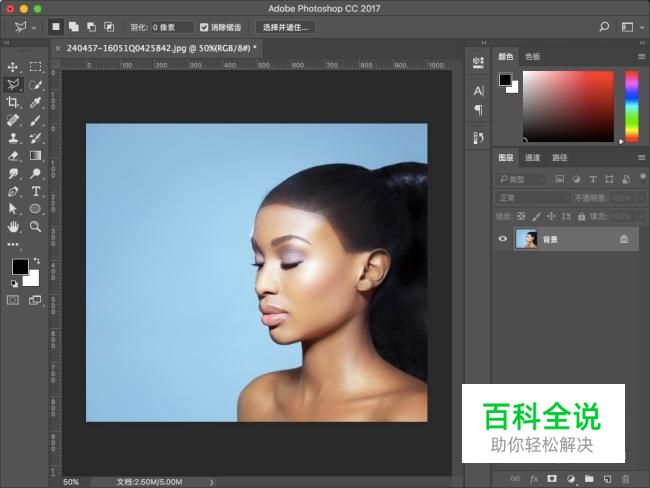Switch to the Layers tab
This screenshot has width=650, height=488.
point(505,158)
